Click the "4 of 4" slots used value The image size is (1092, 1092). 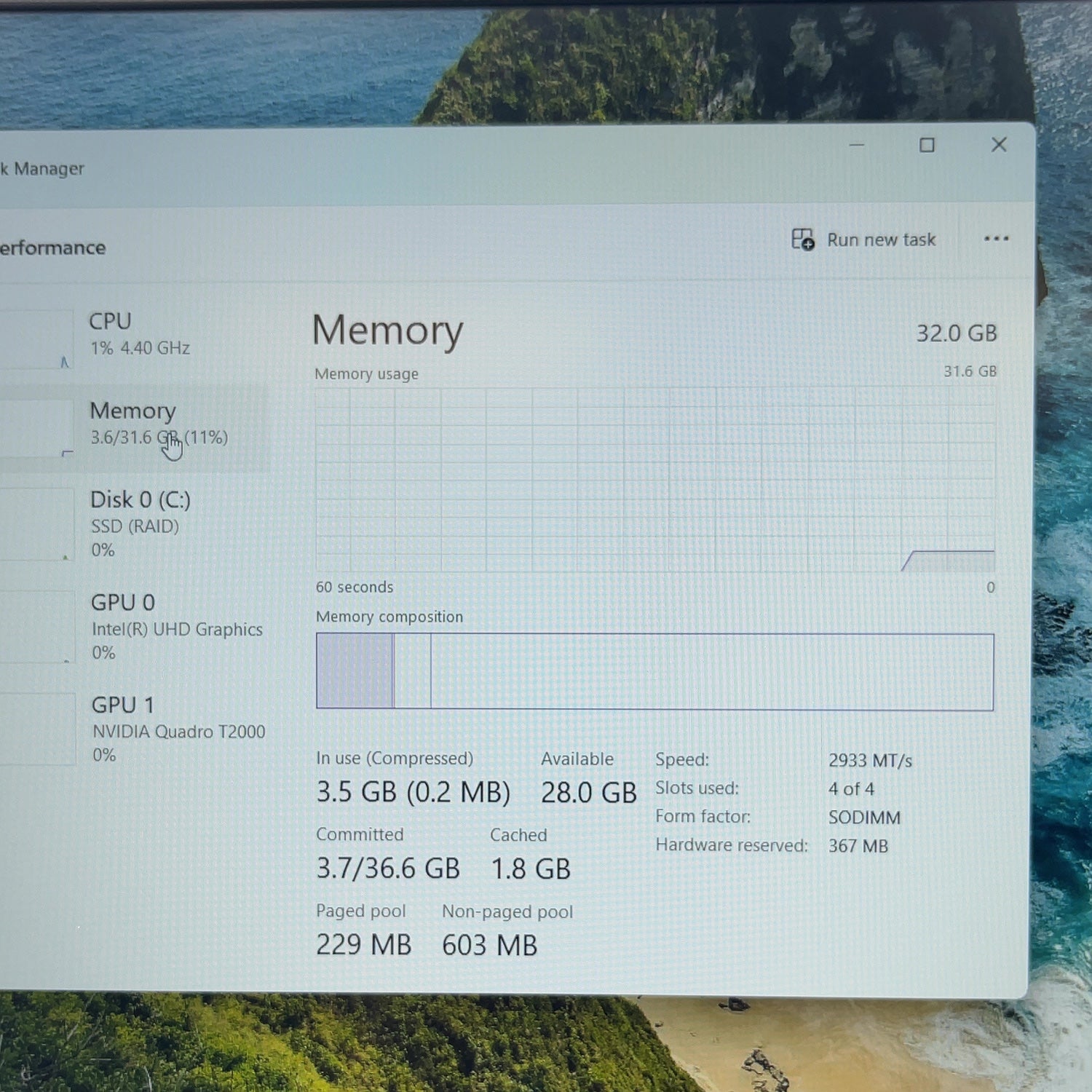coord(851,789)
